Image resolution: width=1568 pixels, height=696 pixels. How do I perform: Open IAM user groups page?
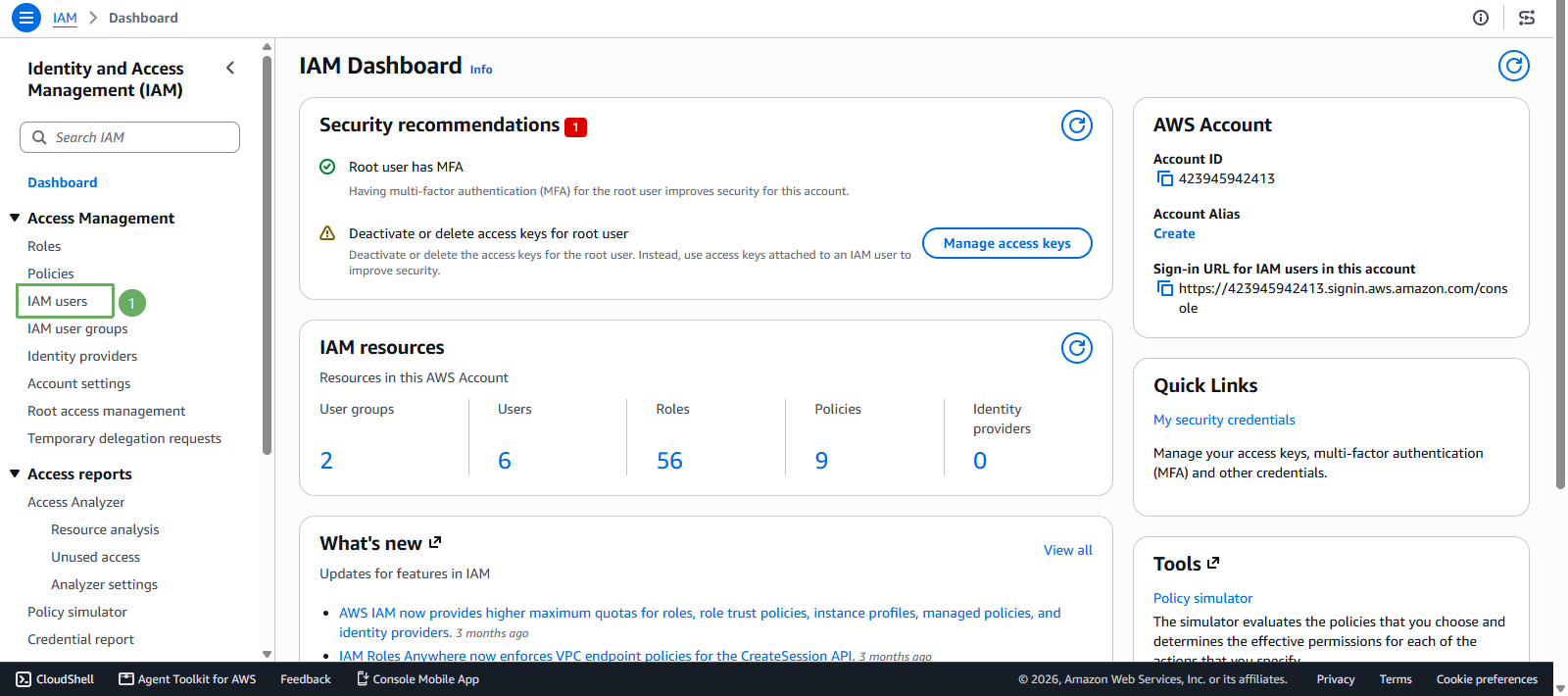coord(77,328)
